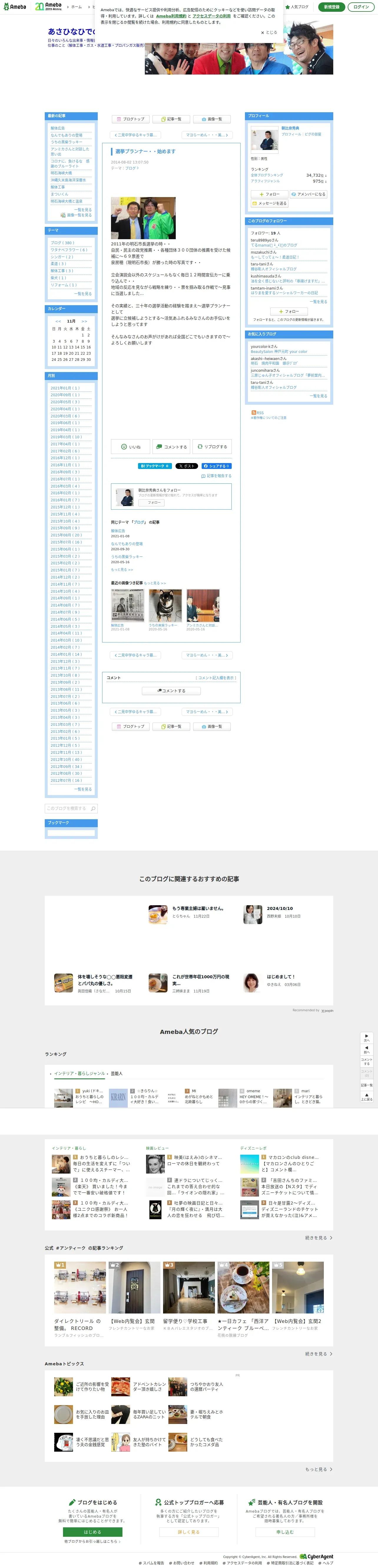The width and height of the screenshot is (378, 1568).
Task: Click スパムを報告 footer link
Action: (x=152, y=1563)
